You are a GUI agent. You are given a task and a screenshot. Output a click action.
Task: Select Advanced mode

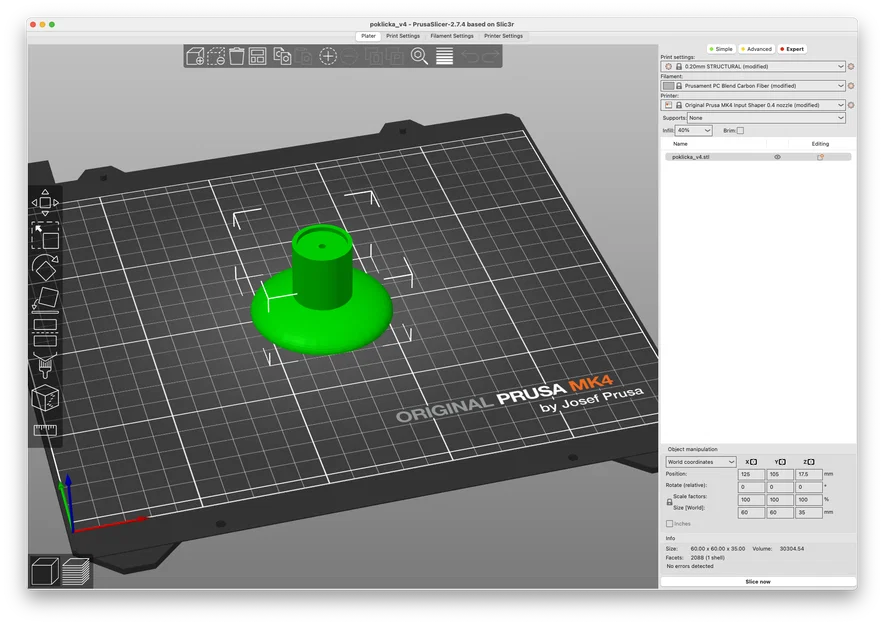(756, 49)
